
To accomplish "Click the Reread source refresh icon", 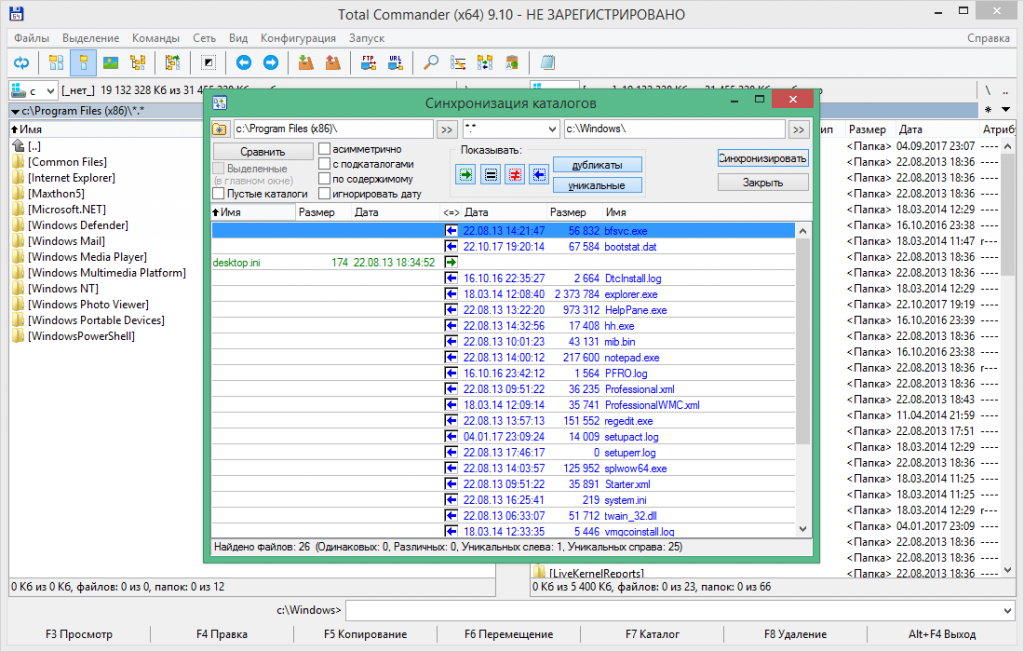I will click(x=22, y=63).
